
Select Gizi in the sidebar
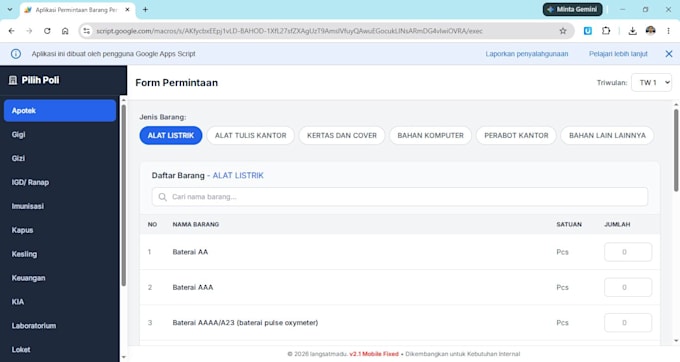pos(60,158)
